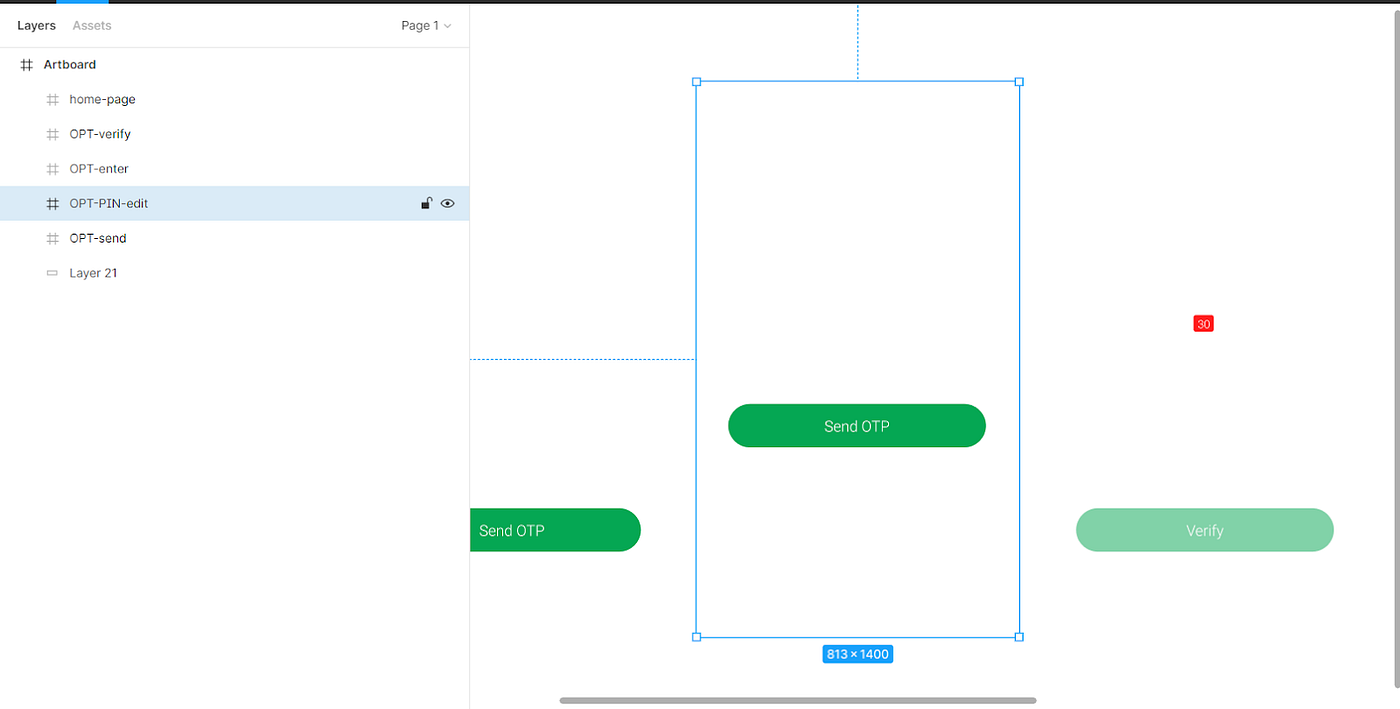This screenshot has height=709, width=1400.
Task: Click the frame icon next to OPT-verify
Action: coord(51,133)
